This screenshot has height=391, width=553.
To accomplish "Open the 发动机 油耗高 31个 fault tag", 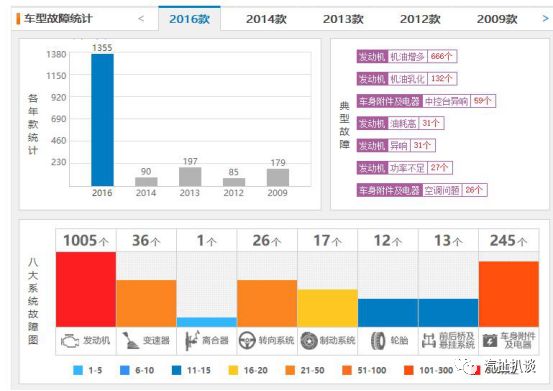I will 400,123.
